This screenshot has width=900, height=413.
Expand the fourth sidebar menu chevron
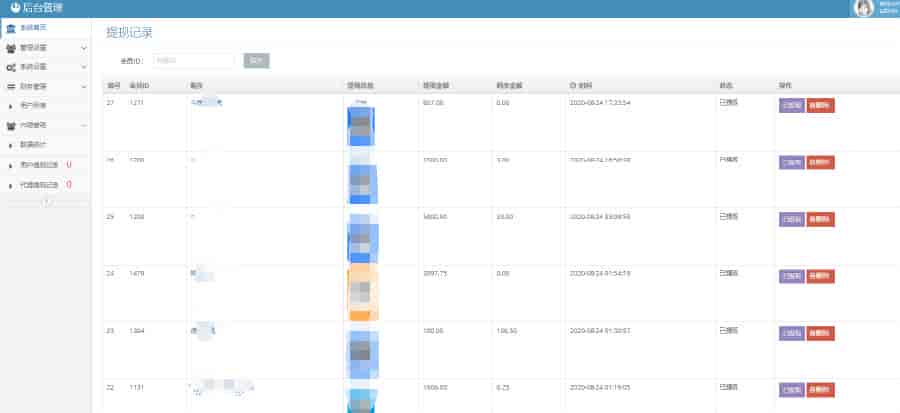coord(84,86)
